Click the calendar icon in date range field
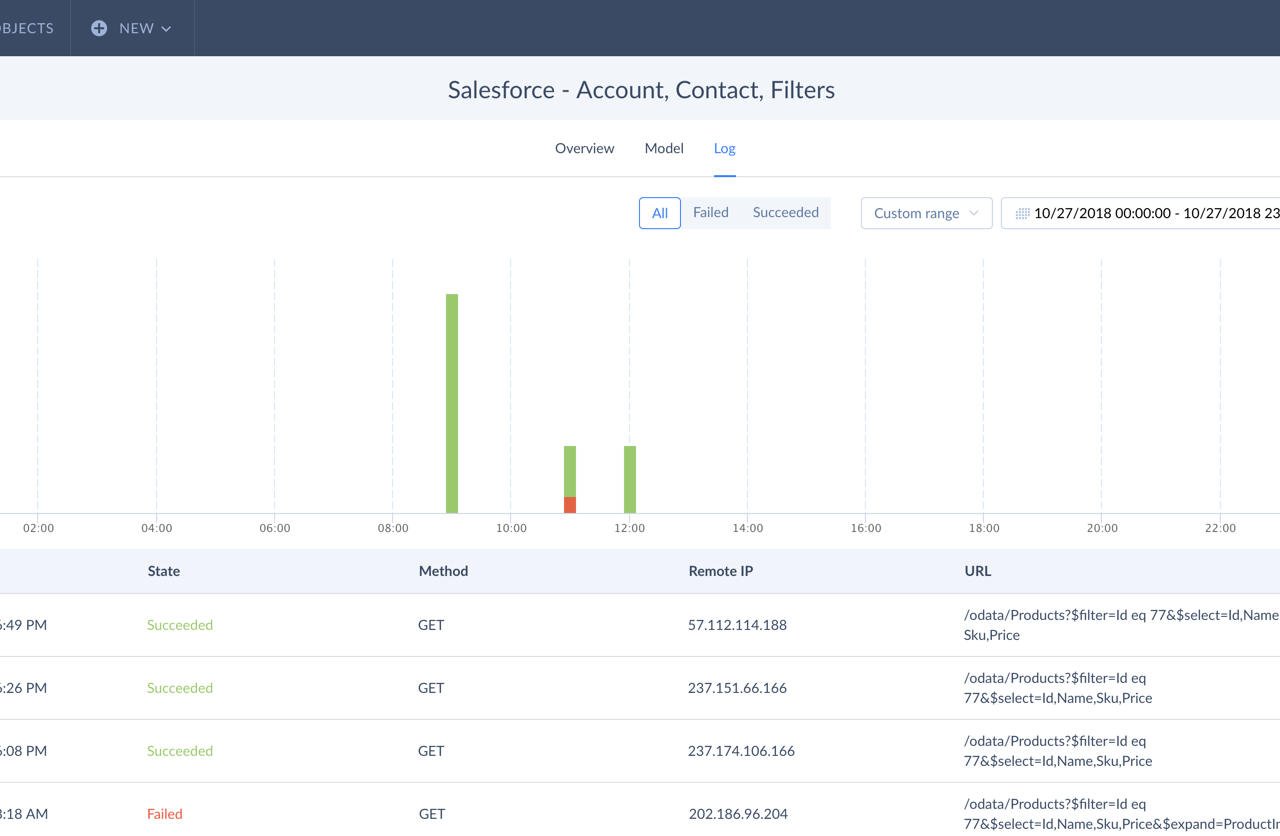1280x836 pixels. tap(1022, 212)
